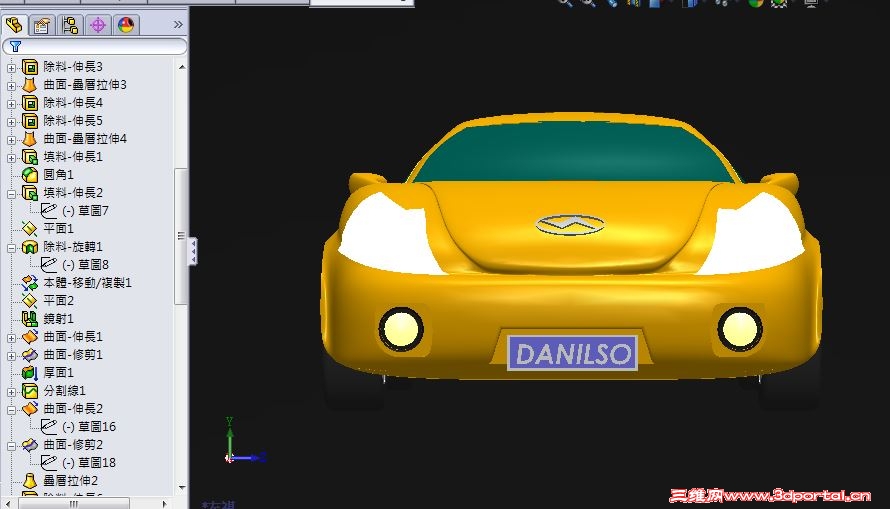Select the mirror icon of 鏡射1
This screenshot has width=890, height=509.
tap(30, 319)
